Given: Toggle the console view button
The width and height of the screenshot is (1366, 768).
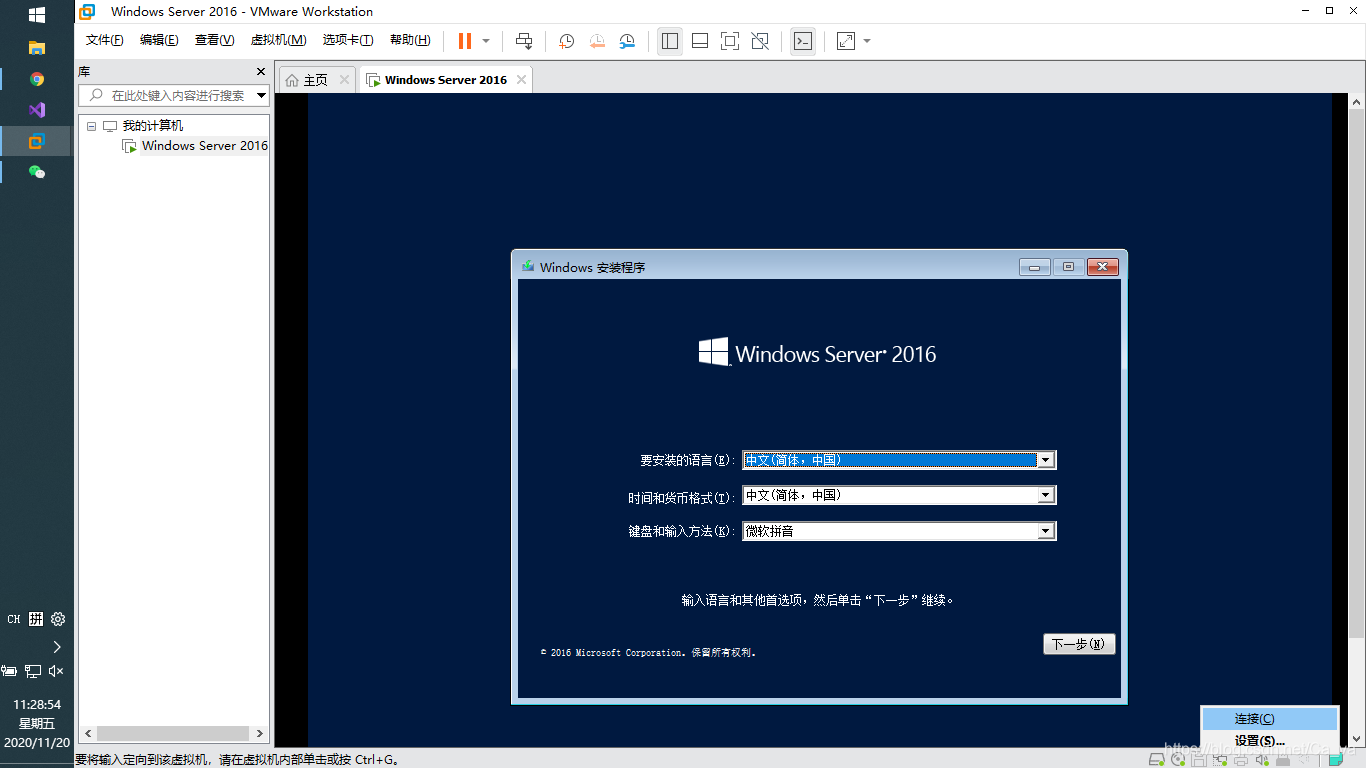Looking at the screenshot, I should pyautogui.click(x=802, y=41).
